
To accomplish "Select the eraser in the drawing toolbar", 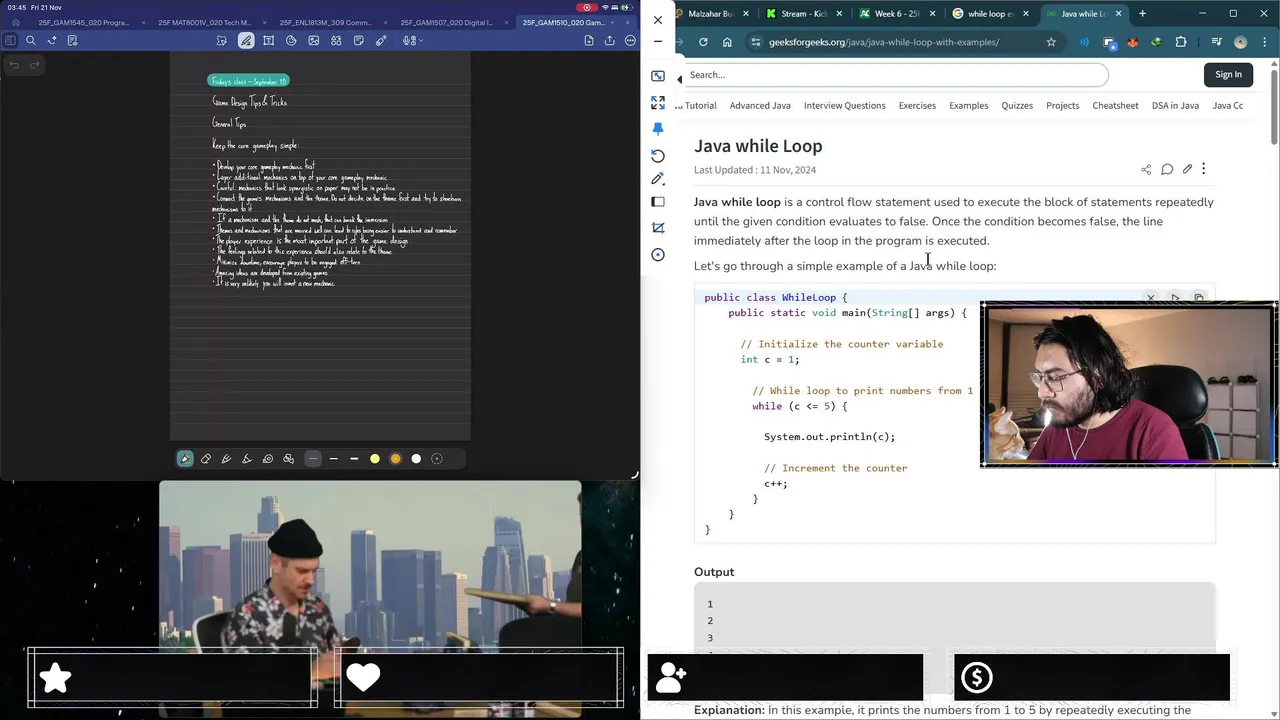I will coord(206,459).
